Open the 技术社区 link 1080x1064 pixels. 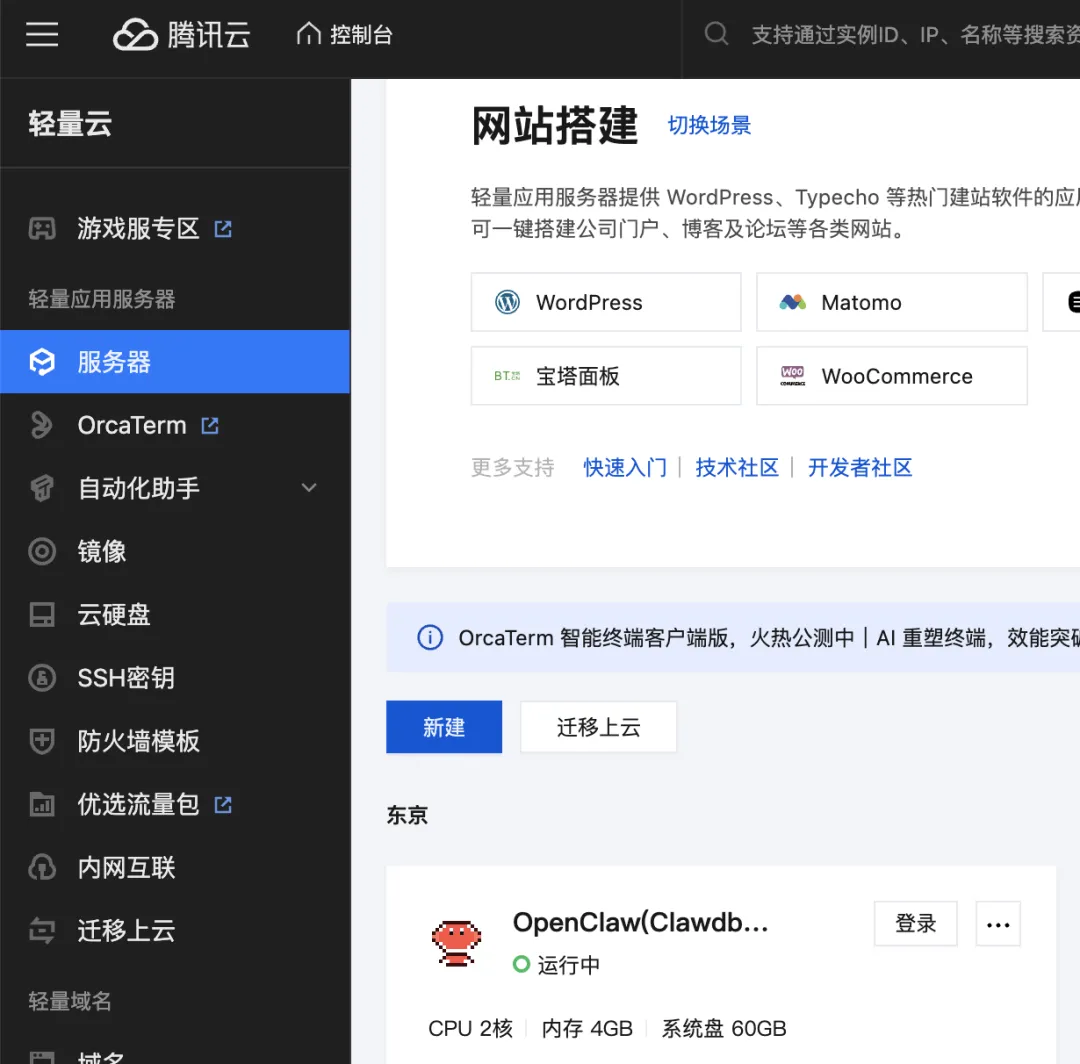(x=737, y=468)
